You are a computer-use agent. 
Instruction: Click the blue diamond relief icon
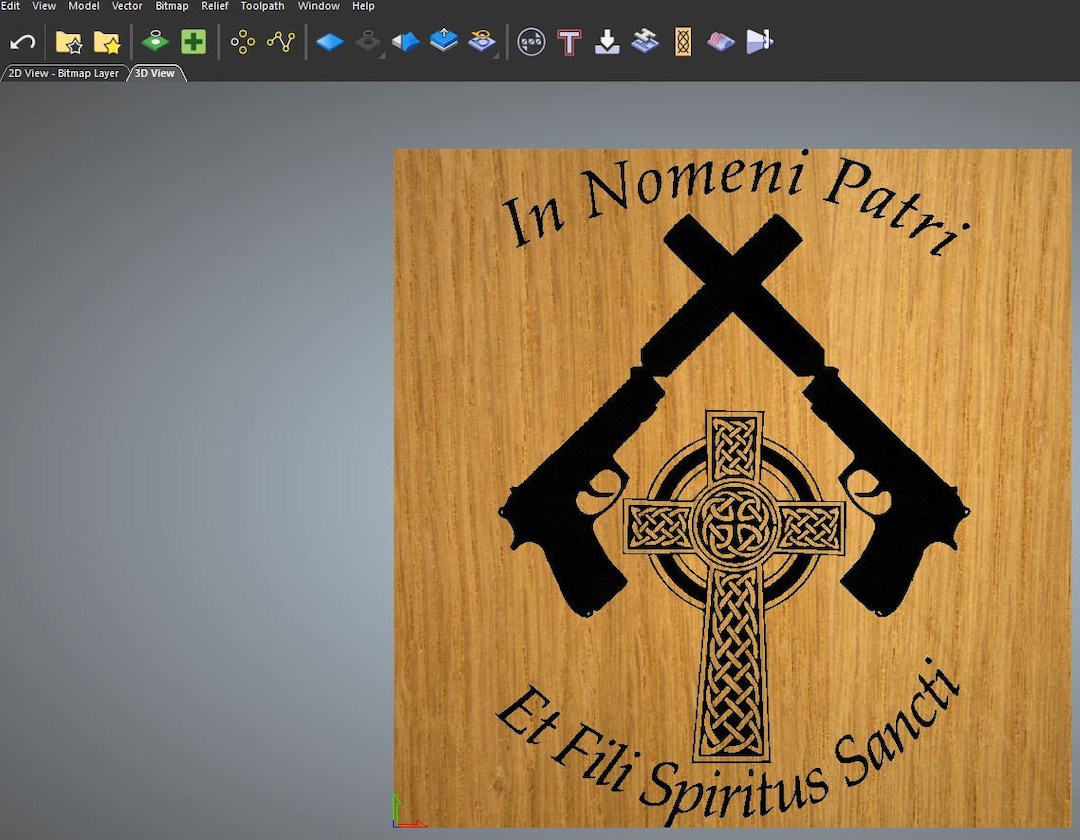(x=330, y=41)
